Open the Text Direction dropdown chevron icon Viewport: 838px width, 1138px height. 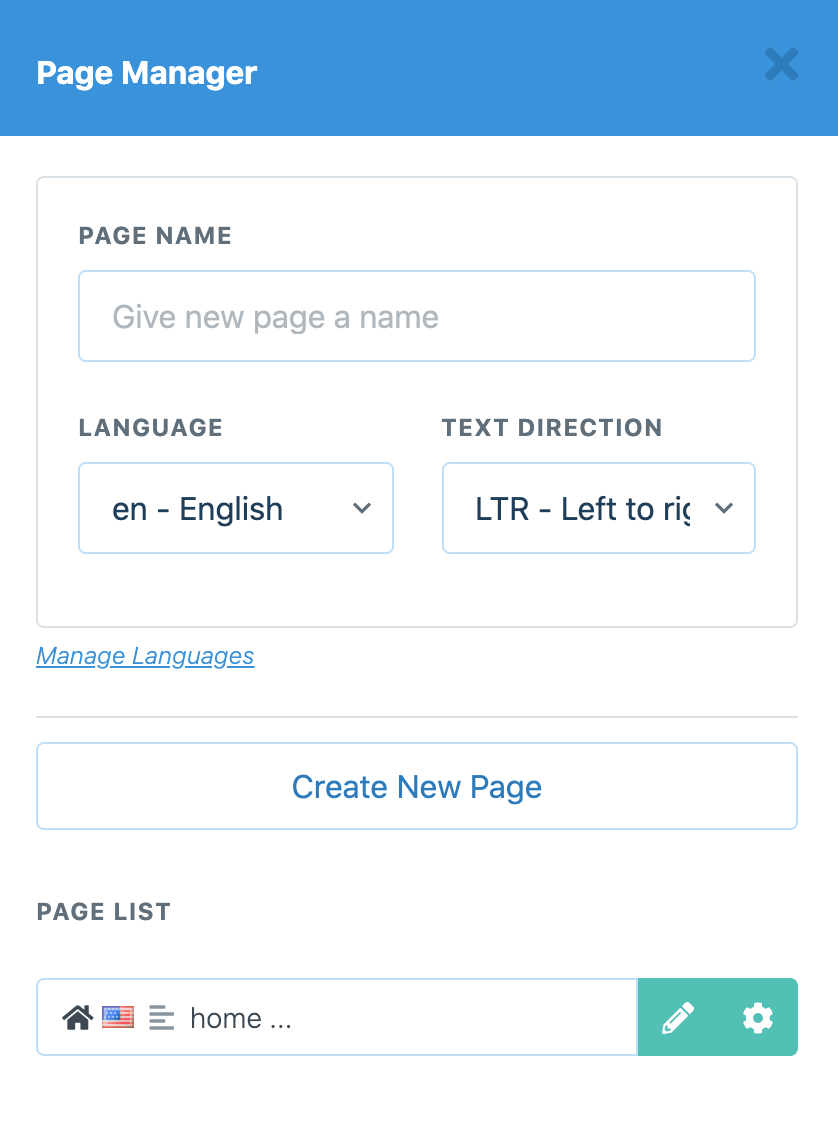pyautogui.click(x=724, y=508)
